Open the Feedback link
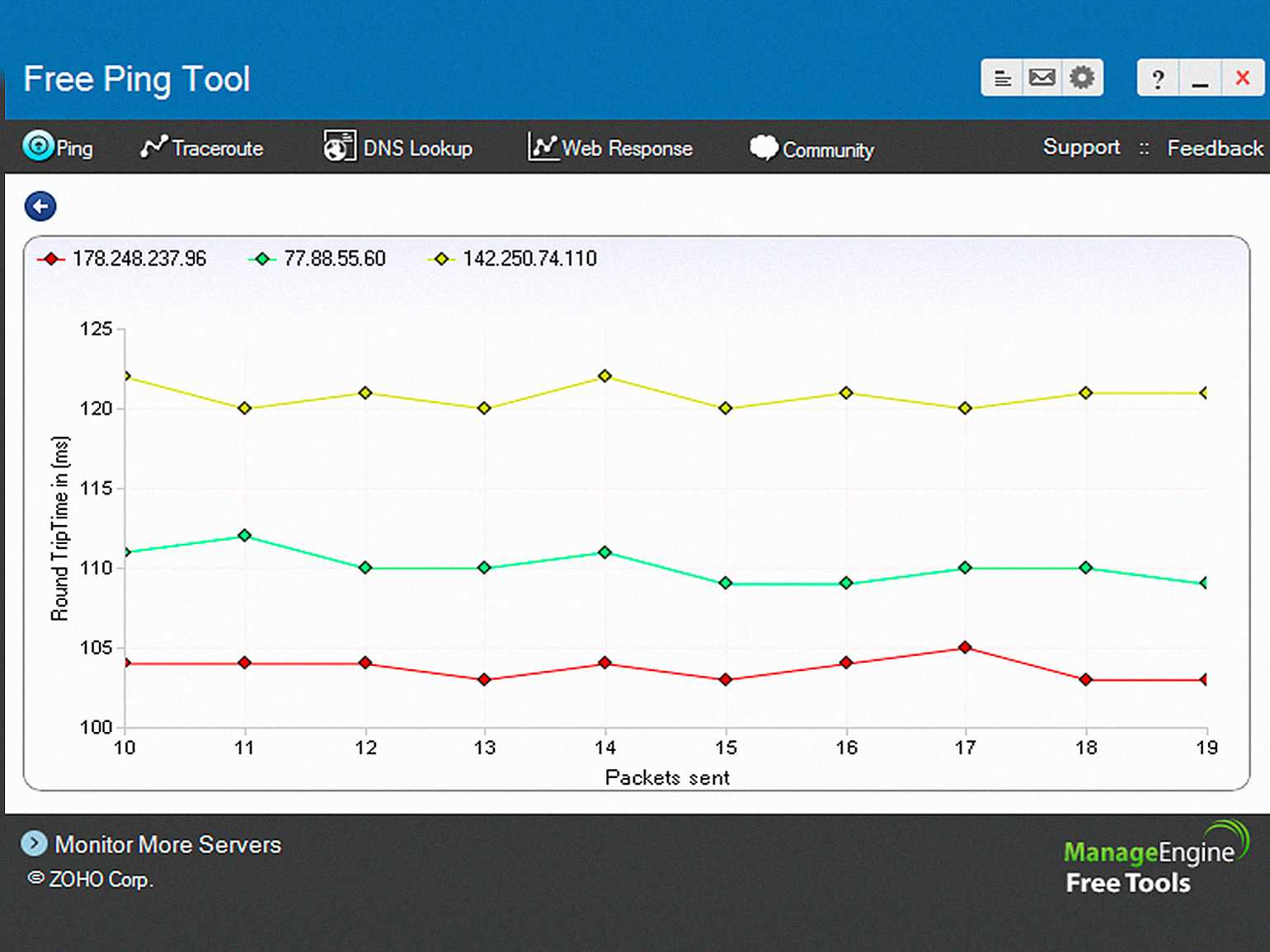This screenshot has height=952, width=1270. [1214, 148]
